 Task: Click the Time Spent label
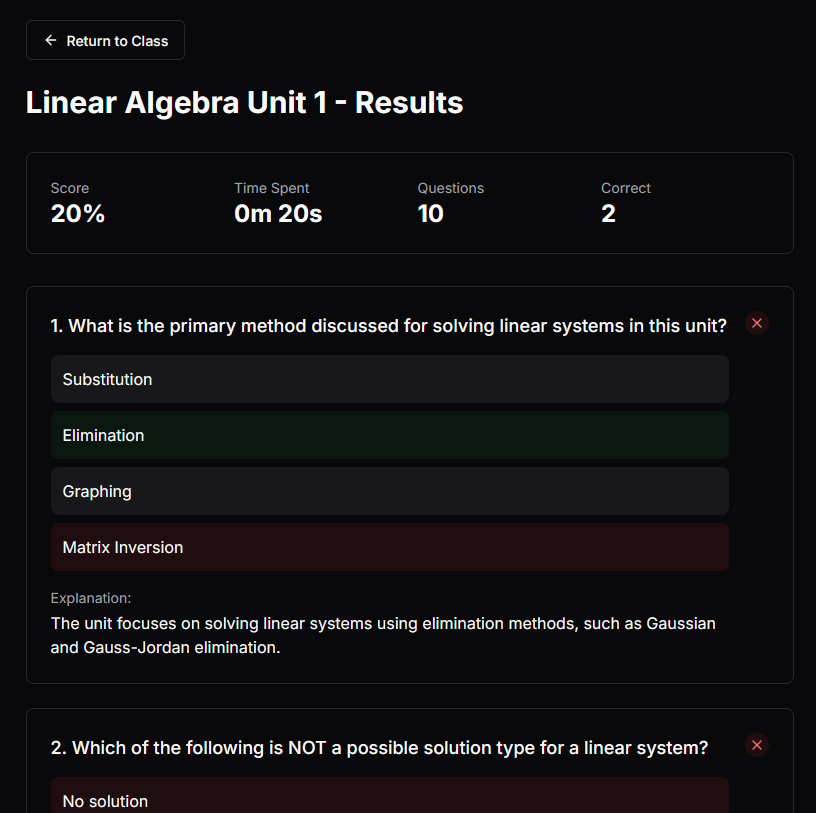coord(272,188)
